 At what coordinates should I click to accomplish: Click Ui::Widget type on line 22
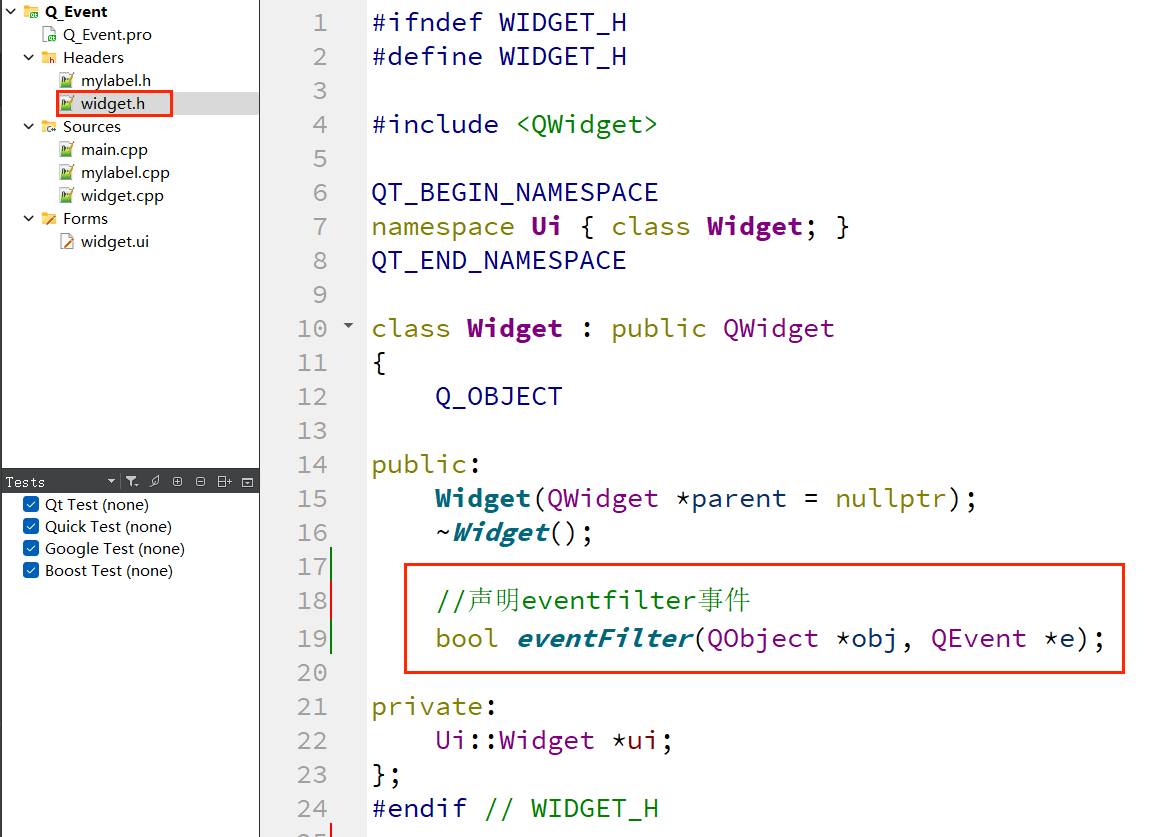(515, 741)
